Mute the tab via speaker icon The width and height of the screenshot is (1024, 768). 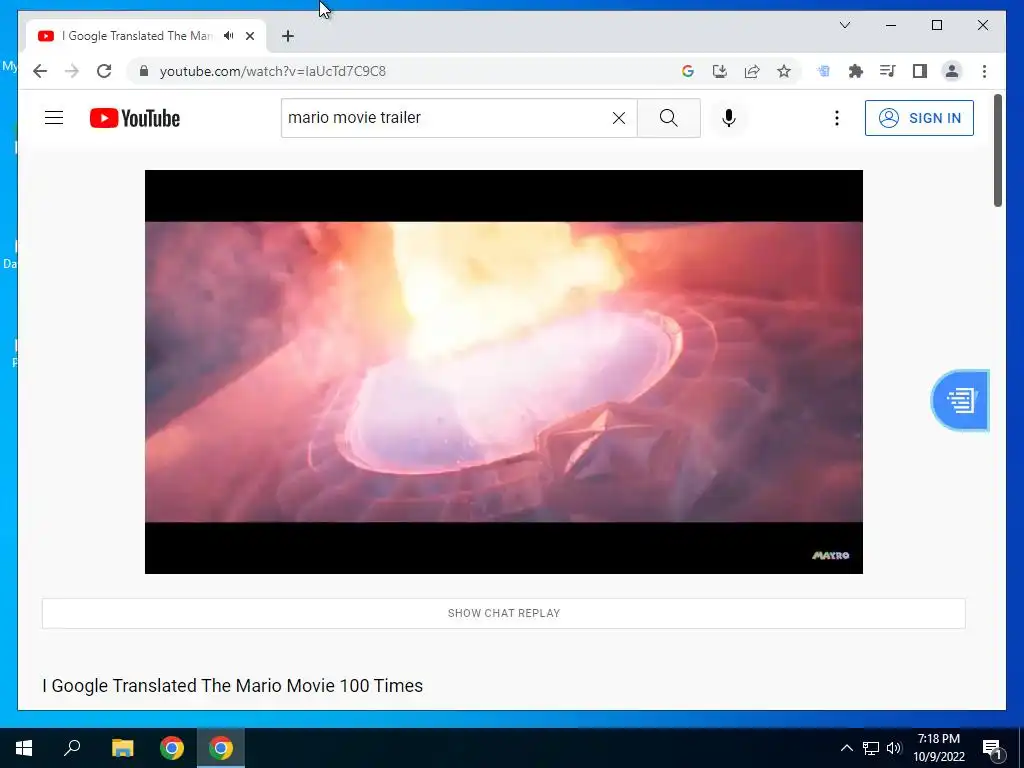tap(229, 36)
